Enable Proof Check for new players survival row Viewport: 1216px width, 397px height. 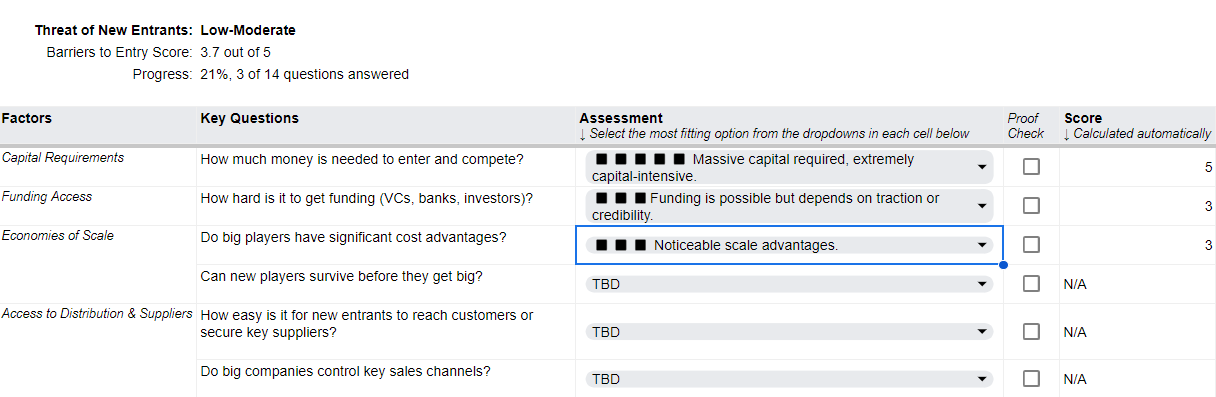coord(1031,284)
